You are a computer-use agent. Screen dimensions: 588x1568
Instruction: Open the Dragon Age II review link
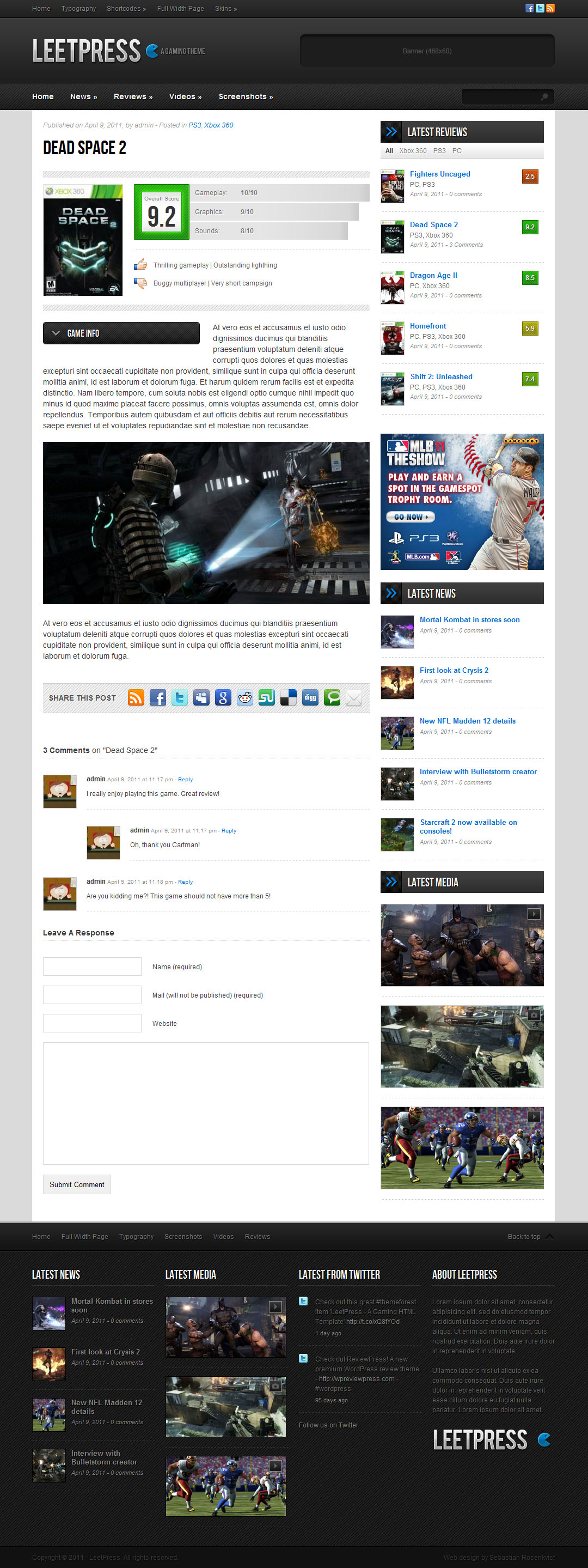(433, 275)
